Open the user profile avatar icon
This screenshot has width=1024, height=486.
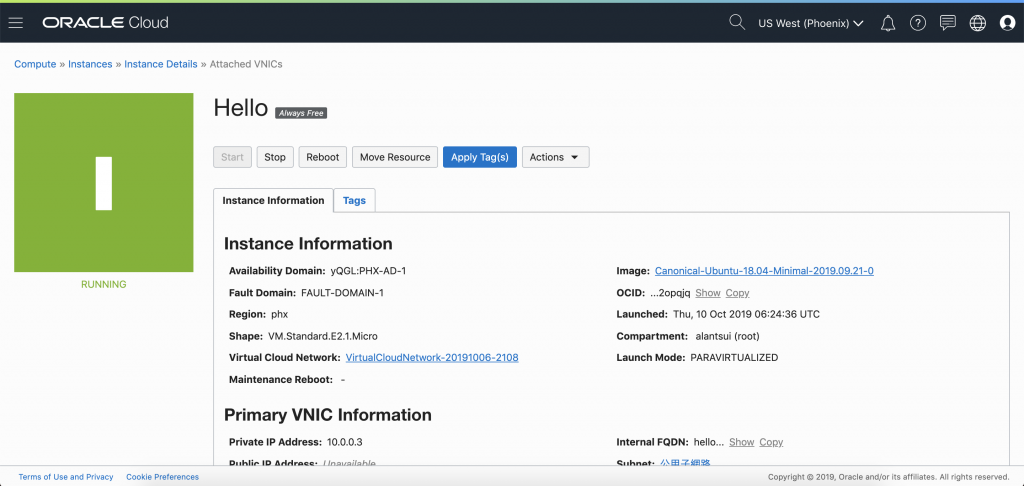pyautogui.click(x=1008, y=24)
